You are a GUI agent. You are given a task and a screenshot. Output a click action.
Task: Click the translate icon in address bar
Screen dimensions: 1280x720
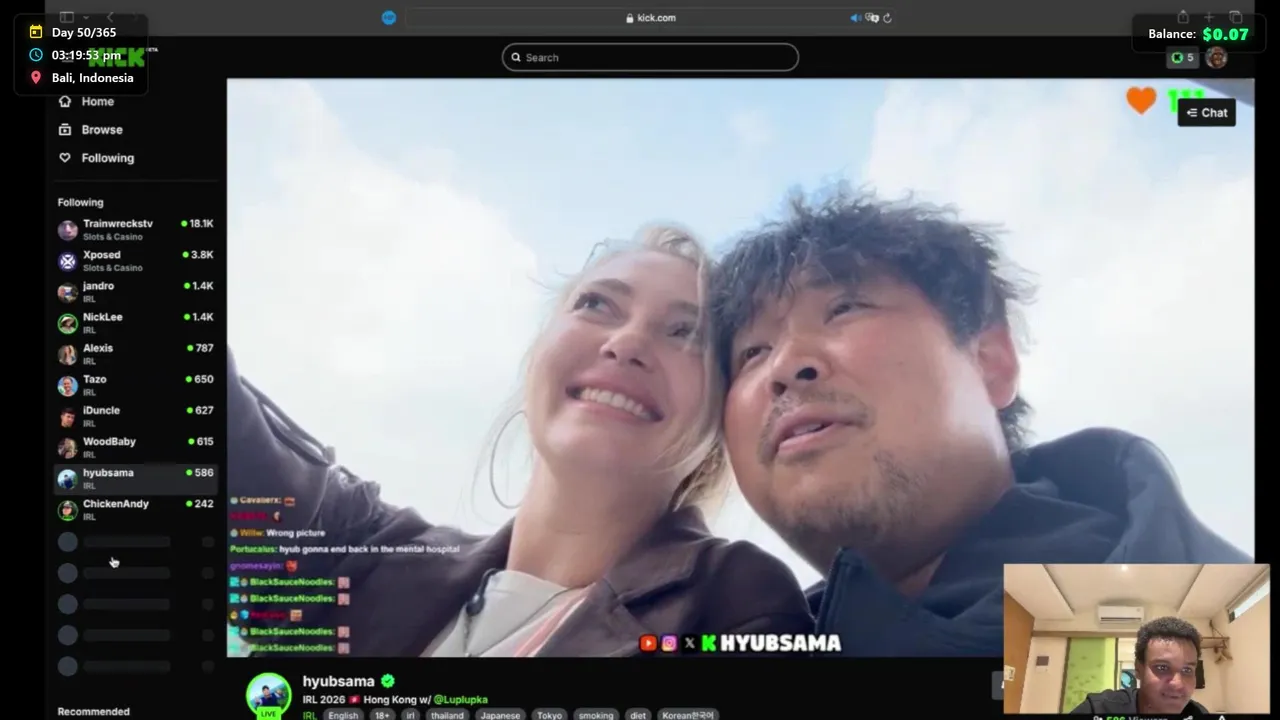coord(872,18)
